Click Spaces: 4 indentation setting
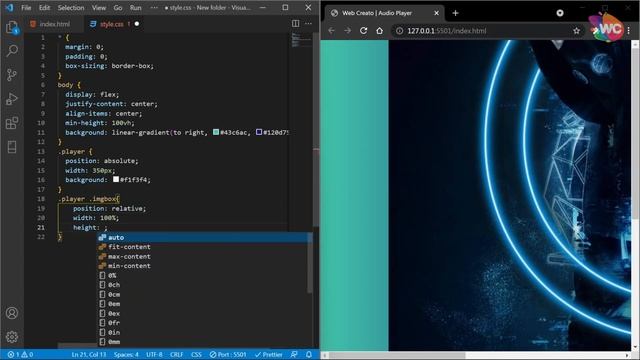This screenshot has height=360, width=640. [x=126, y=355]
